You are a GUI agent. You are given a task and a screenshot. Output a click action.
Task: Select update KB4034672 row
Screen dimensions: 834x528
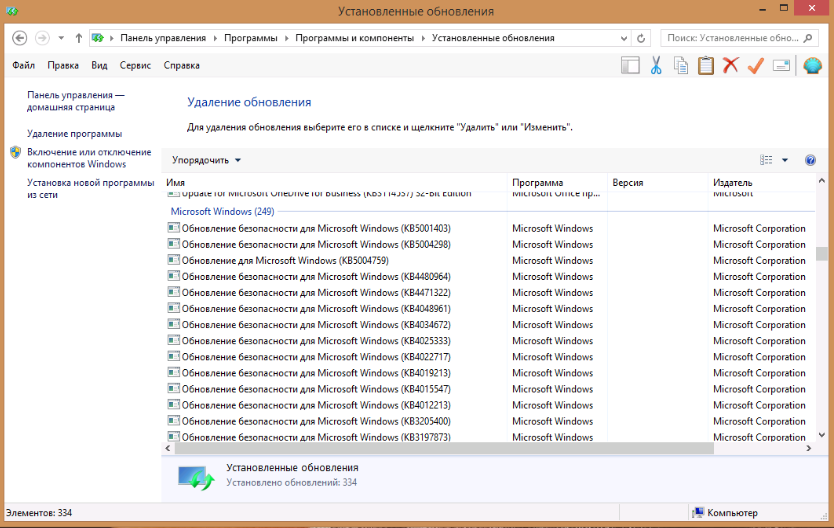tap(488, 325)
